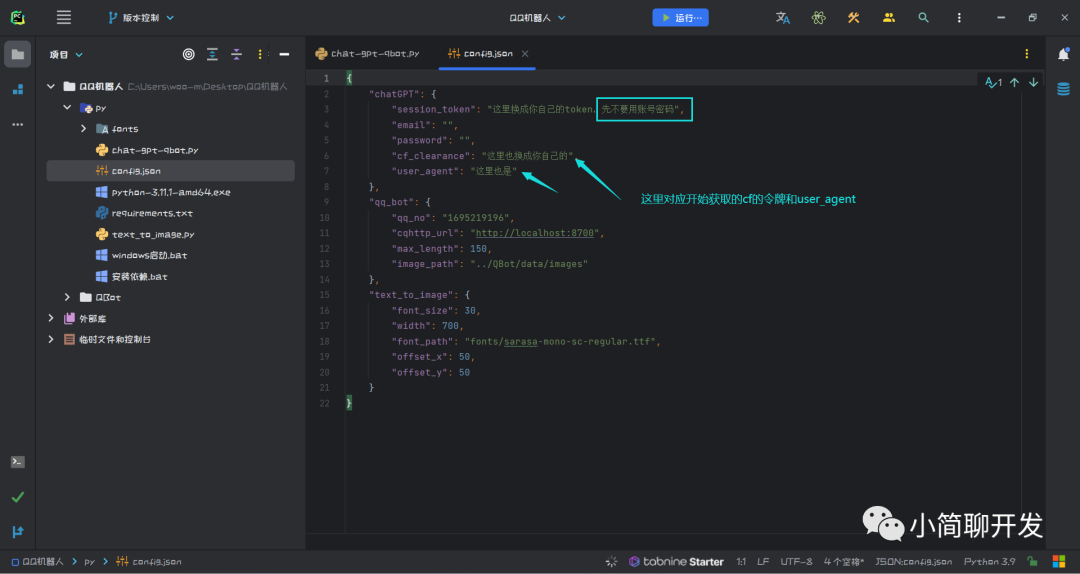Open the title bar more options icon
The image size is (1080, 574).
tap(959, 18)
